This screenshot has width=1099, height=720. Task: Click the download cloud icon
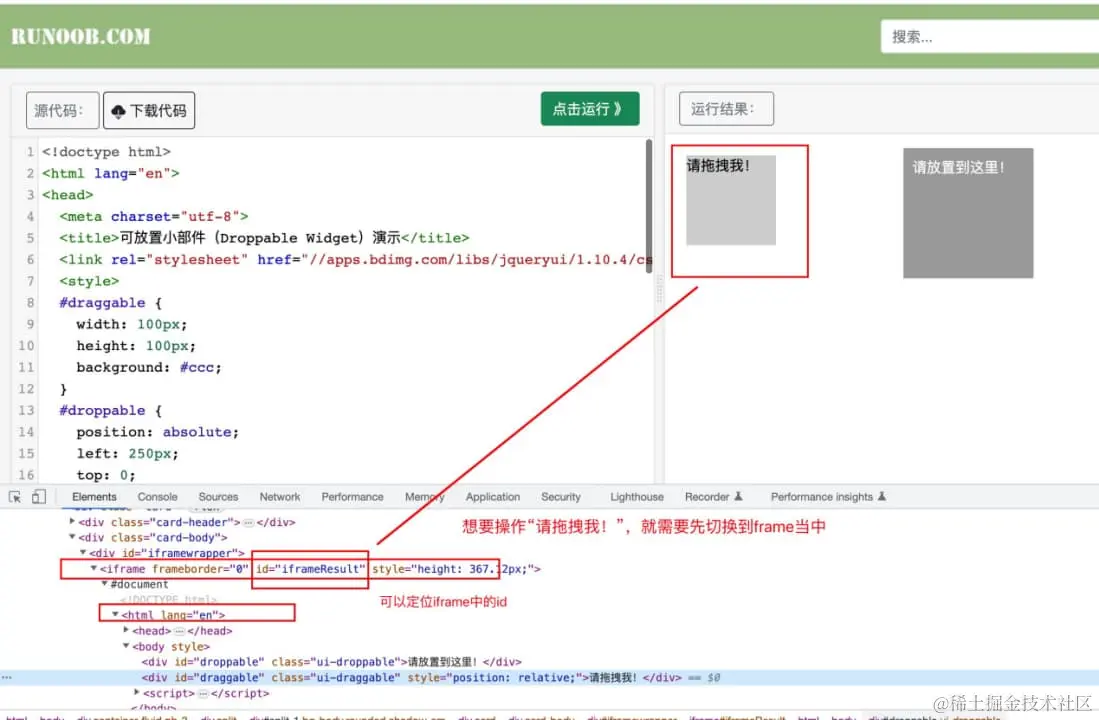pyautogui.click(x=118, y=111)
